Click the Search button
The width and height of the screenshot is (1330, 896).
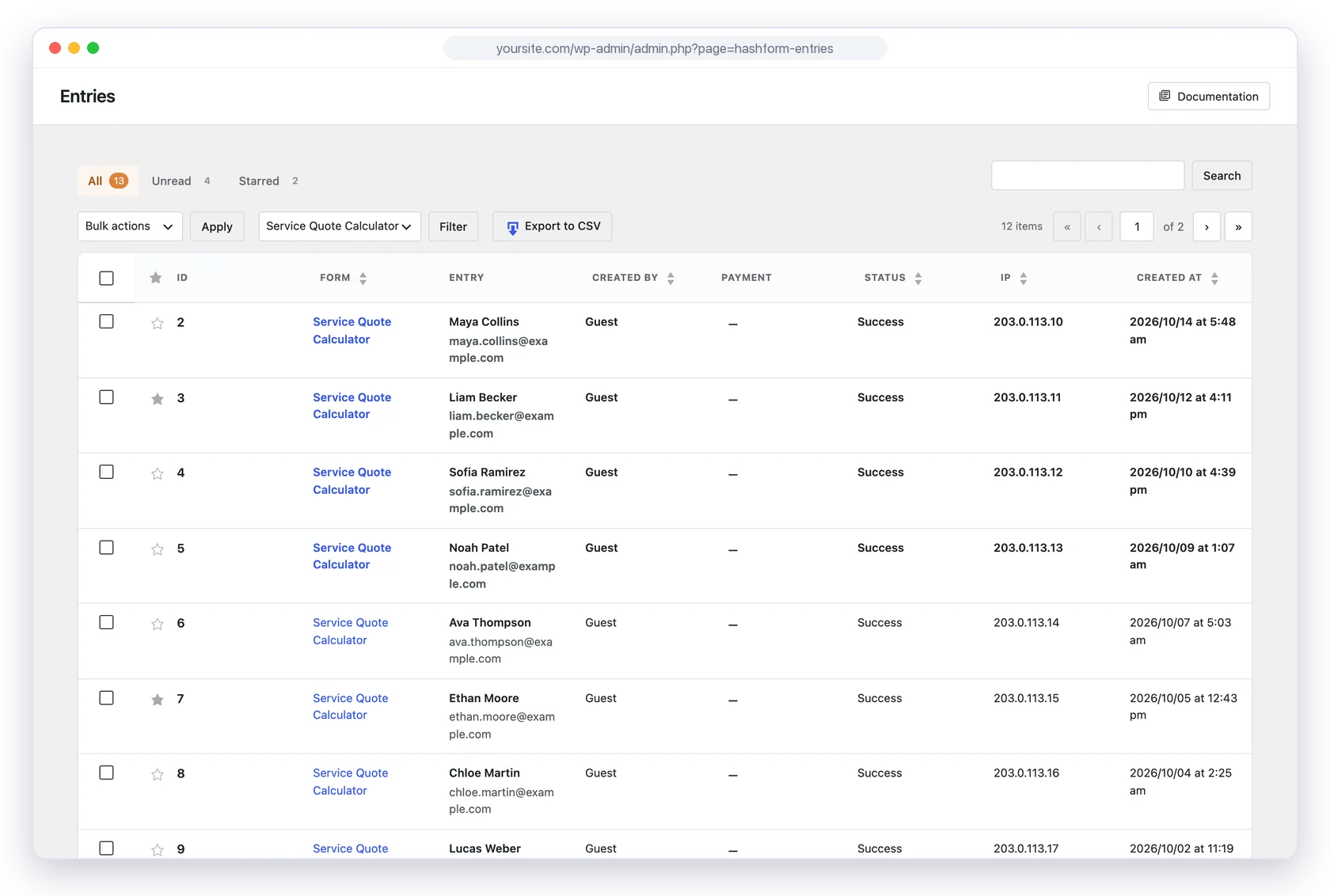(x=1222, y=176)
